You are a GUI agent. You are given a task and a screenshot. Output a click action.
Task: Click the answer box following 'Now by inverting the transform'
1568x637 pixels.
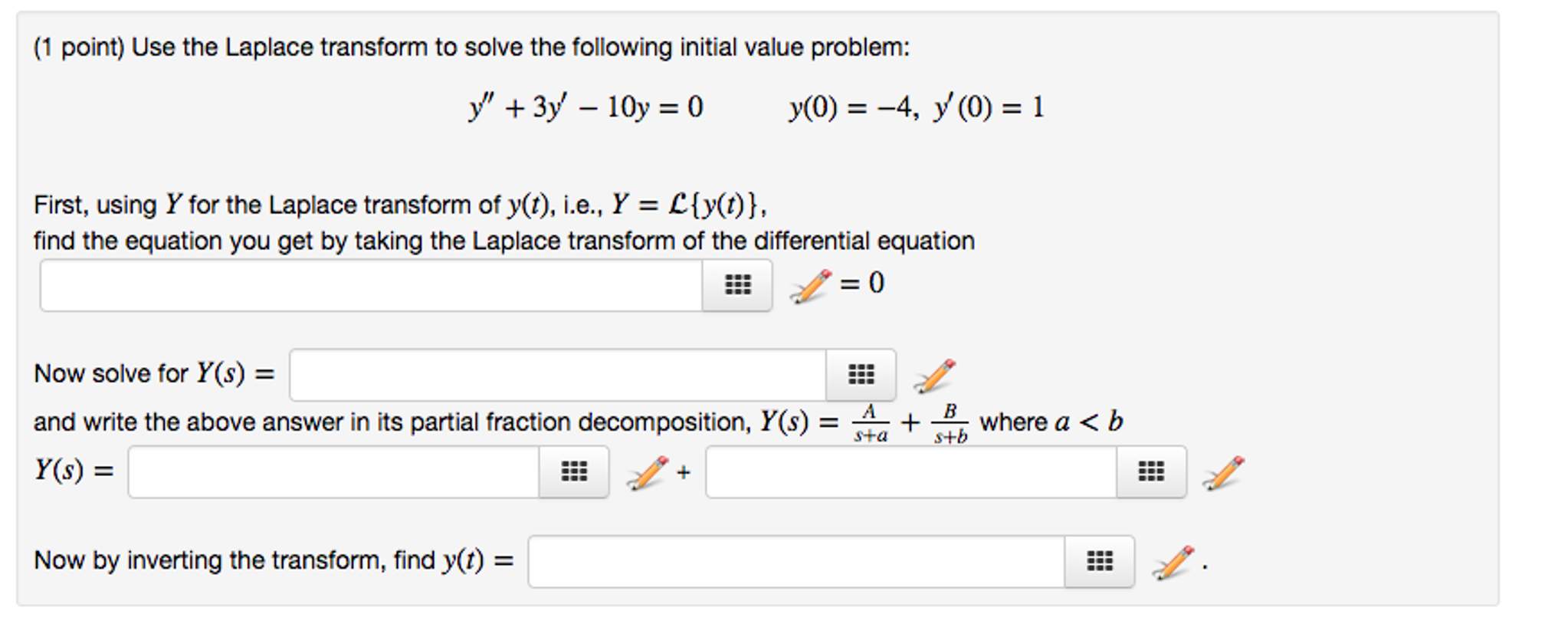pos(797,562)
